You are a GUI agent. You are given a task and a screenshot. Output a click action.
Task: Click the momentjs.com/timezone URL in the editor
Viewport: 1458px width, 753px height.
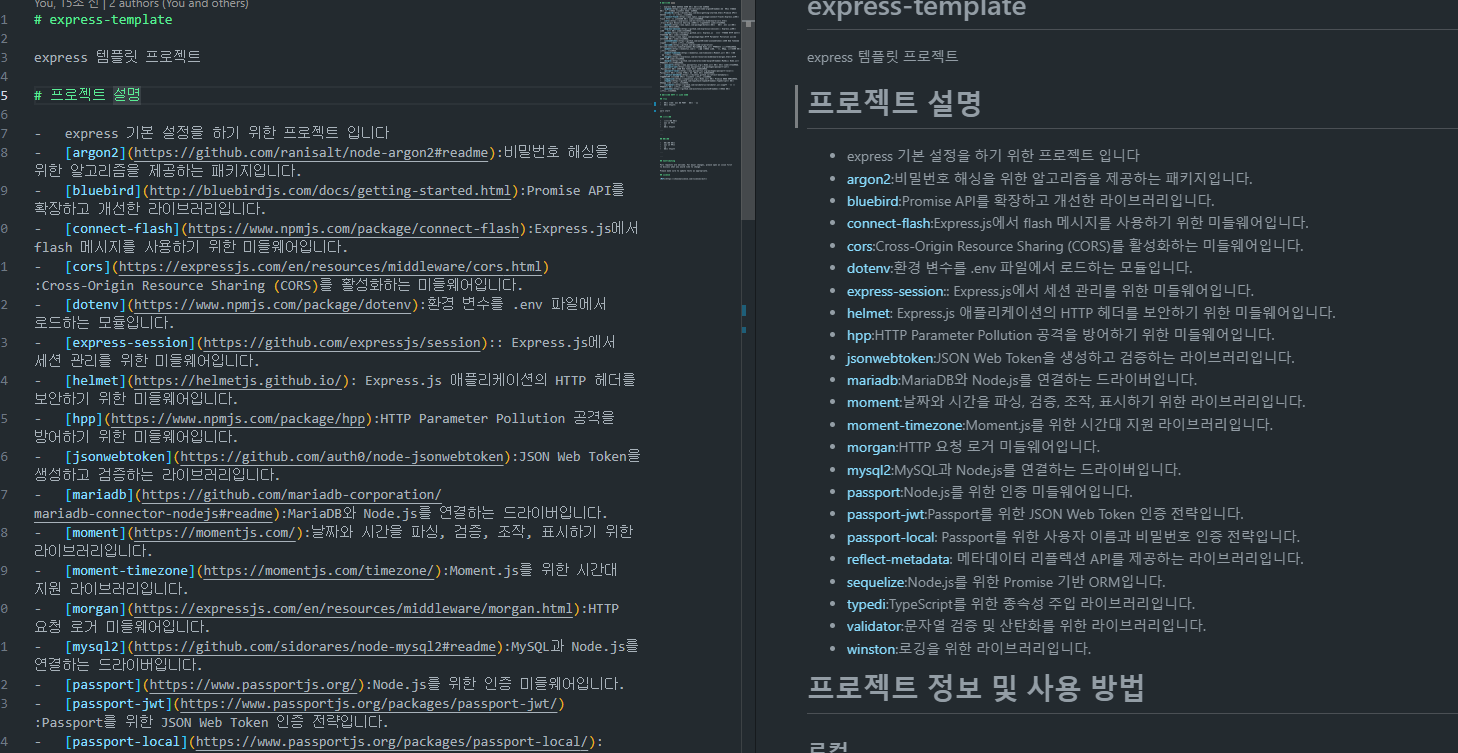coord(318,570)
